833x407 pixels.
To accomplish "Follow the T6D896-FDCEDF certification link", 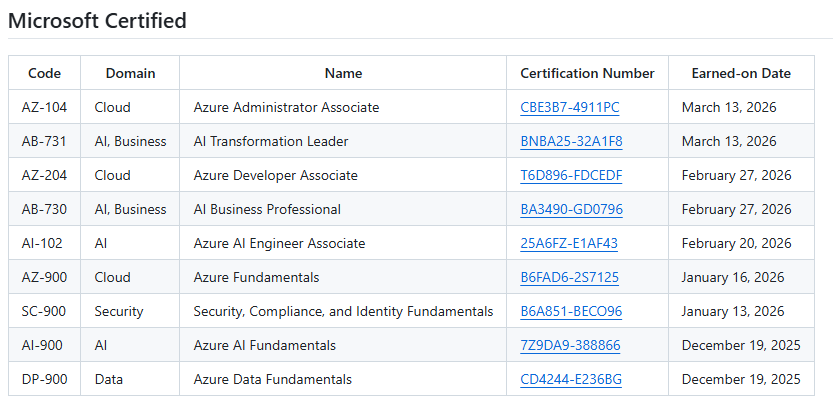I will [x=571, y=175].
